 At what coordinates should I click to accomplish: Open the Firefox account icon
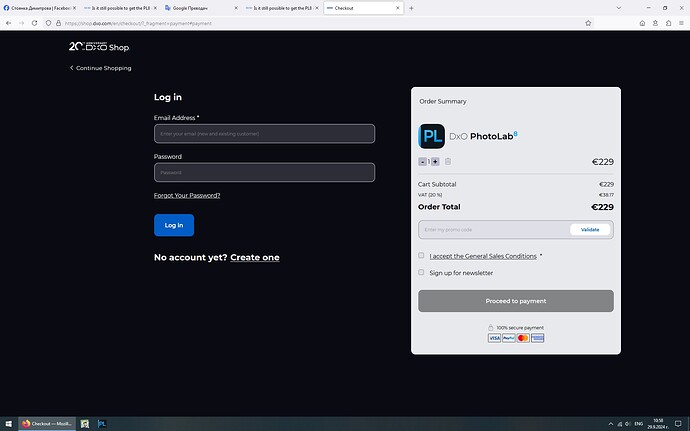point(655,23)
